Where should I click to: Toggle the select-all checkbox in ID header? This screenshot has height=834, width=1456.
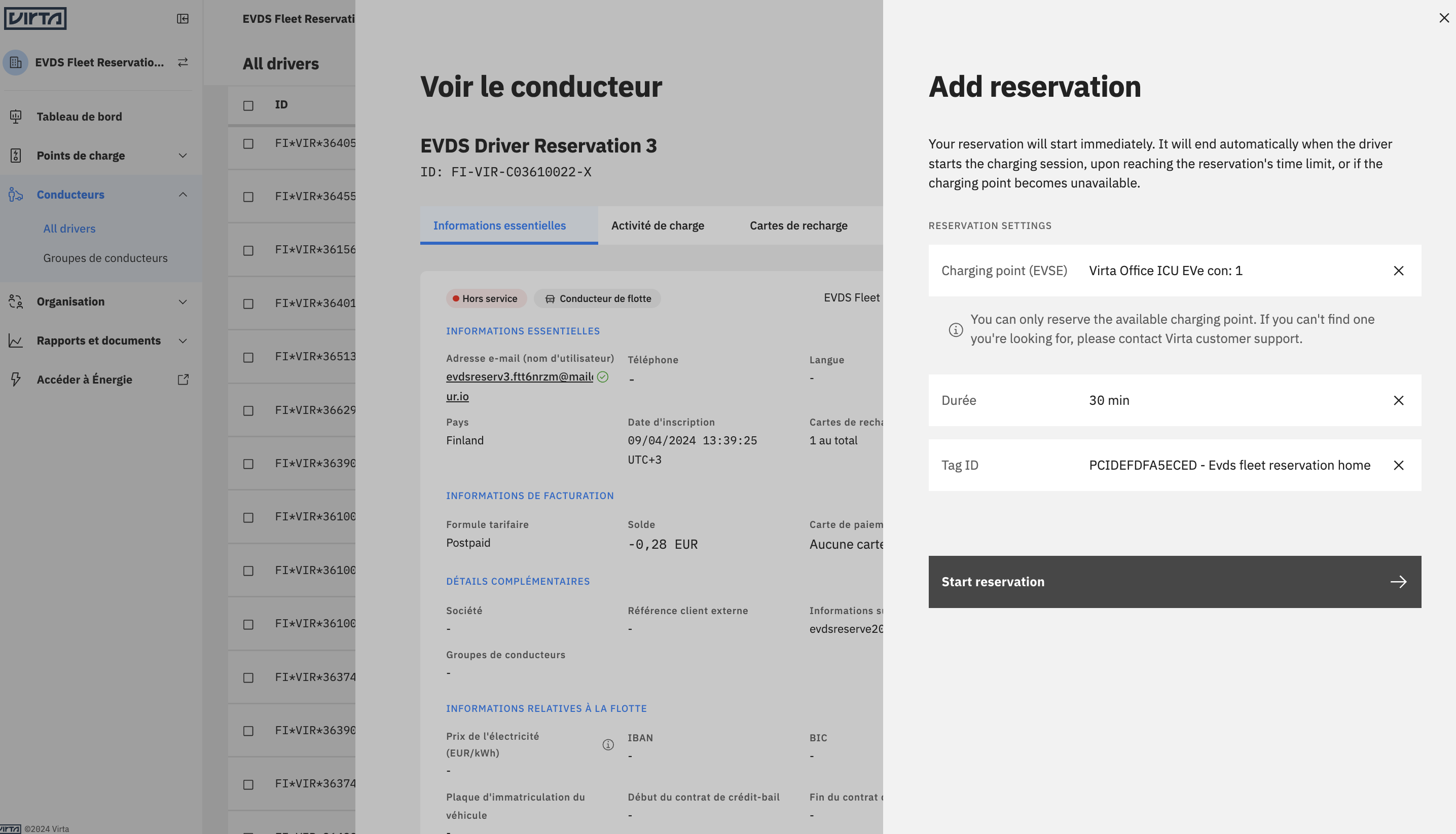pos(248,105)
